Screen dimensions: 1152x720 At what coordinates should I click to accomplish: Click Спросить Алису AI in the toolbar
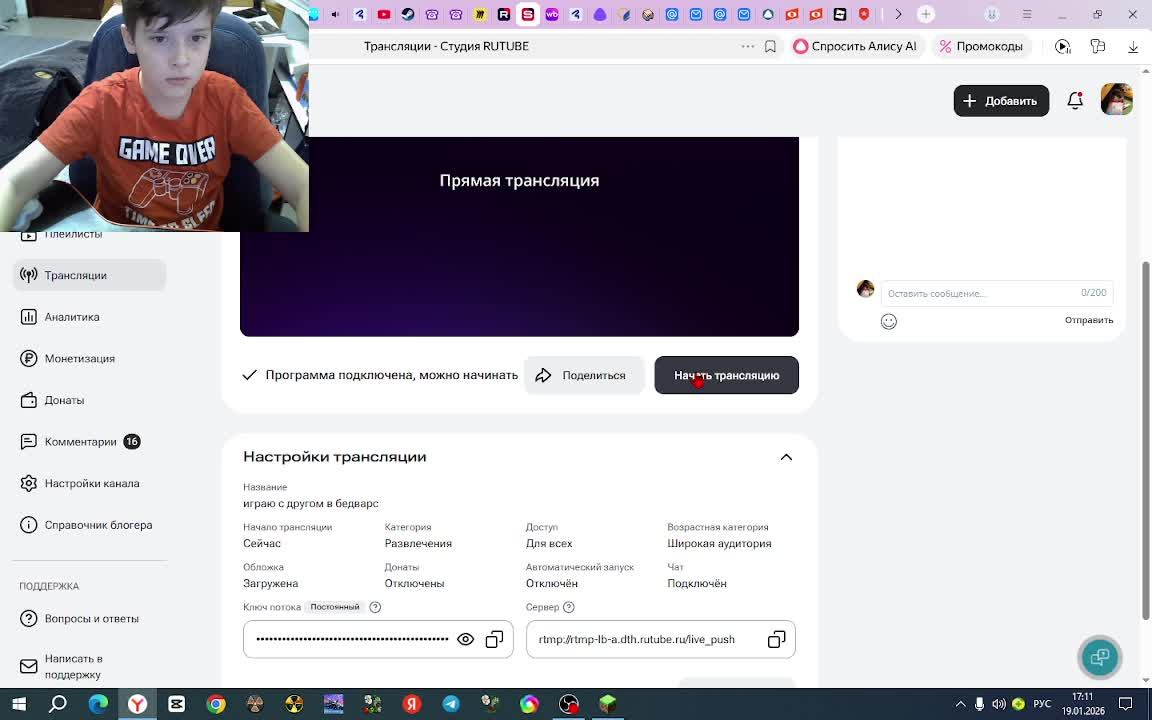(x=855, y=46)
